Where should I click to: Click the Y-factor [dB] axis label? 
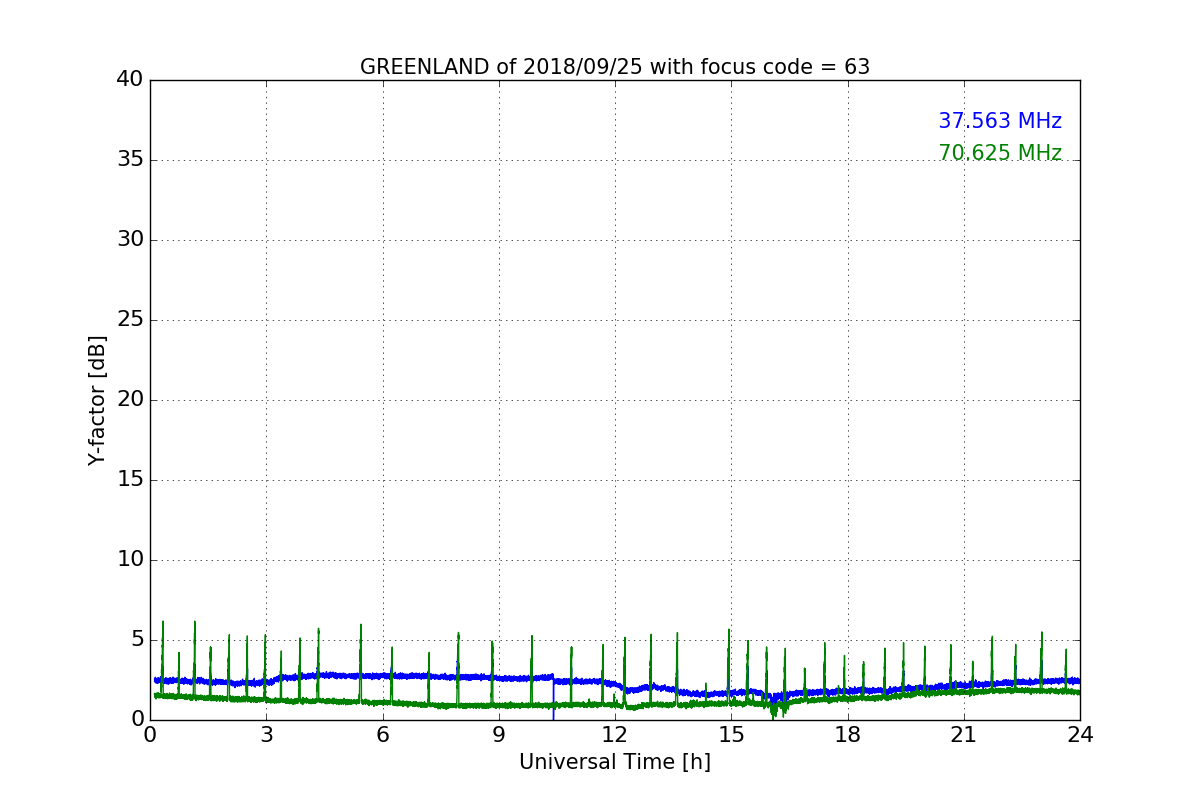(97, 400)
